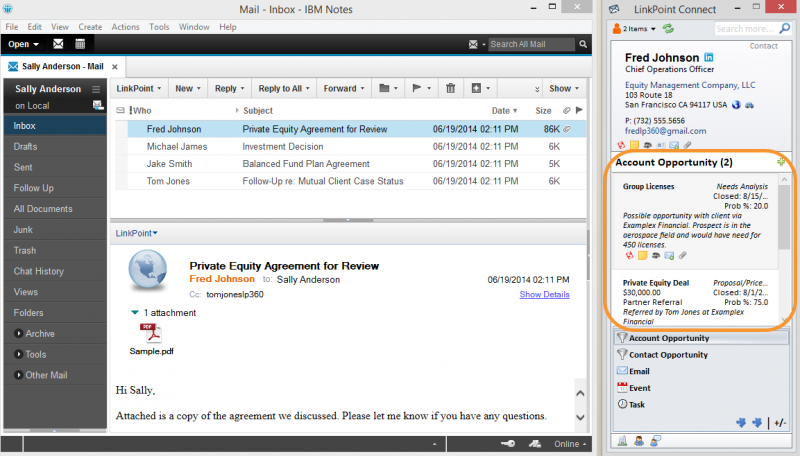Open the calendar icon next to Open
The width and height of the screenshot is (800, 456).
tap(80, 44)
